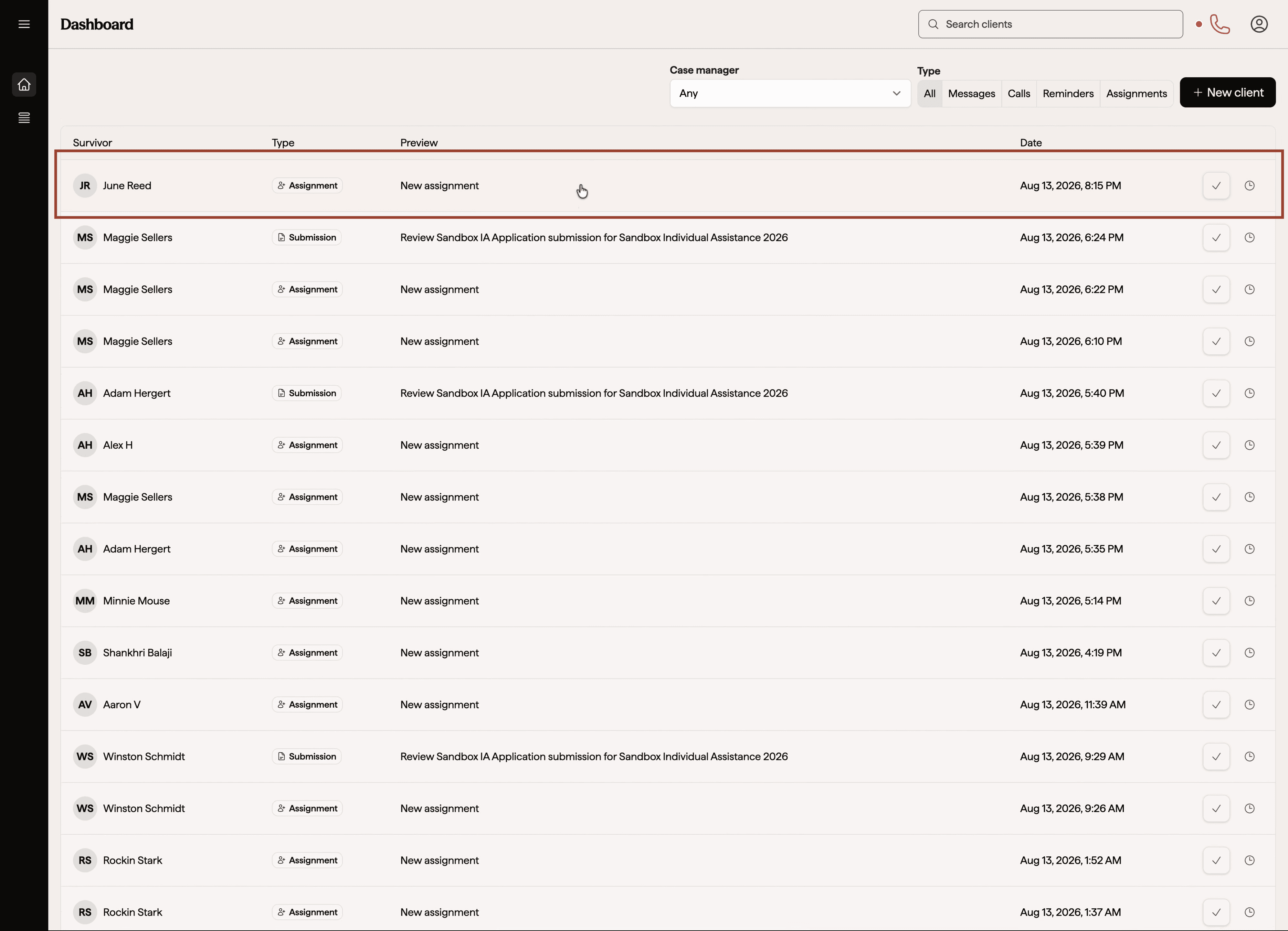Click clock icon on Shankhri Balaji row
1288x931 pixels.
[x=1249, y=653]
